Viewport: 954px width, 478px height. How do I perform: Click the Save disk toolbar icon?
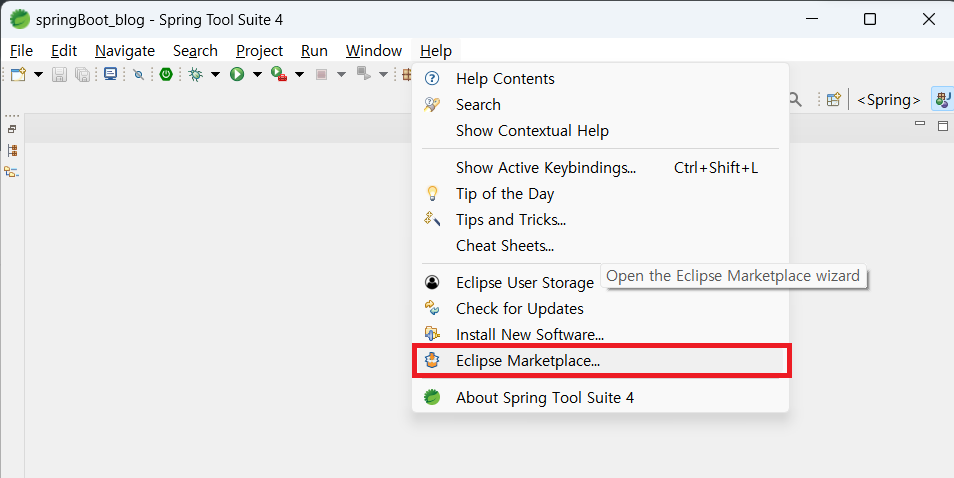tap(59, 74)
